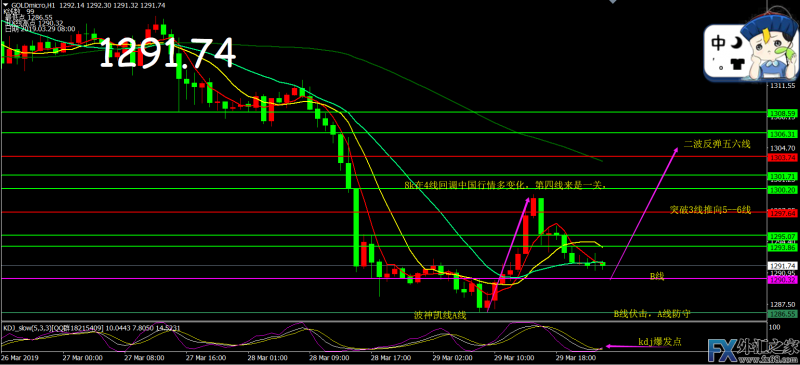Open the FX外汇之家 watermark logo
This screenshot has width=800, height=365.
coord(753,350)
